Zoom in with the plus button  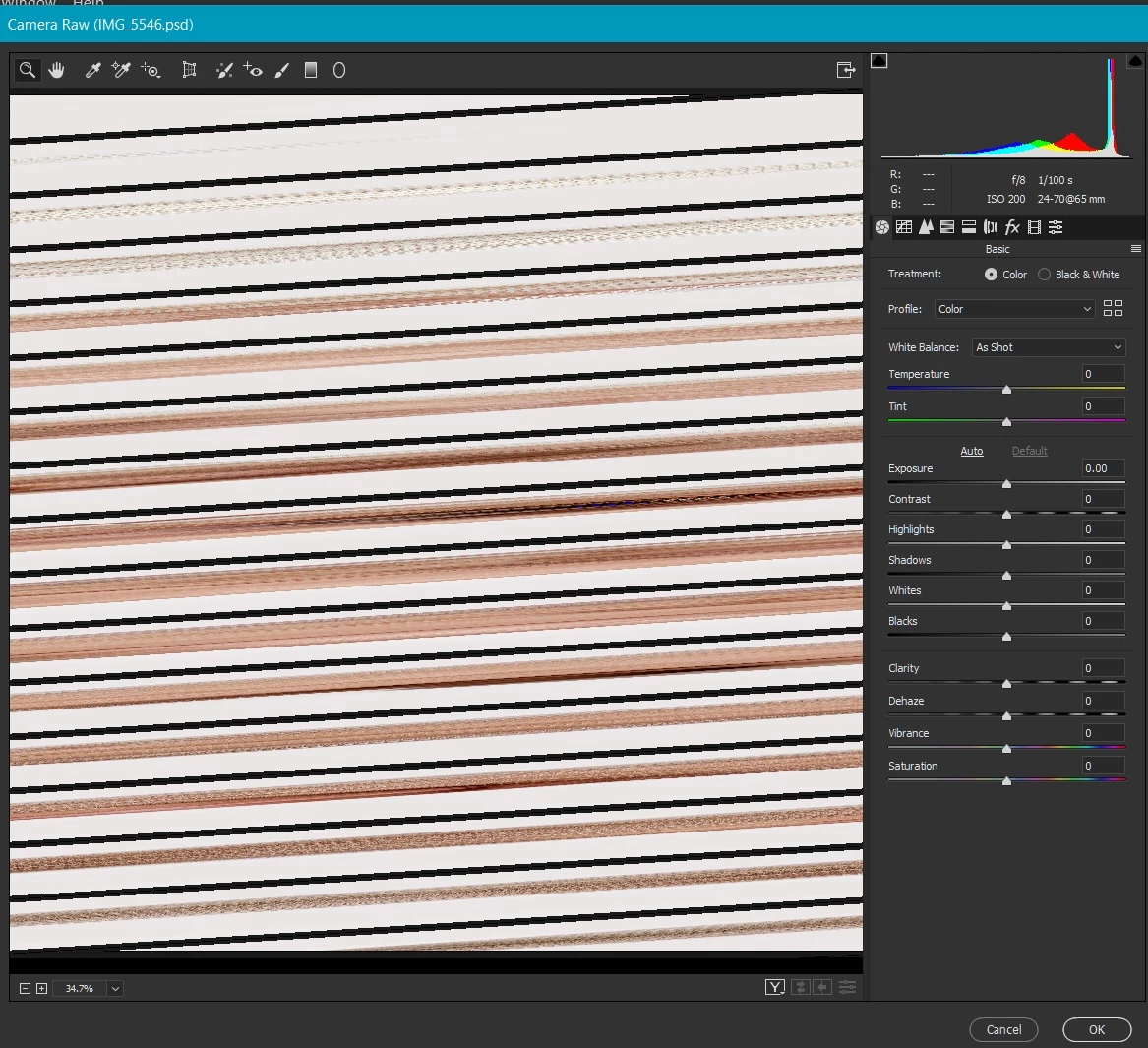[41, 988]
